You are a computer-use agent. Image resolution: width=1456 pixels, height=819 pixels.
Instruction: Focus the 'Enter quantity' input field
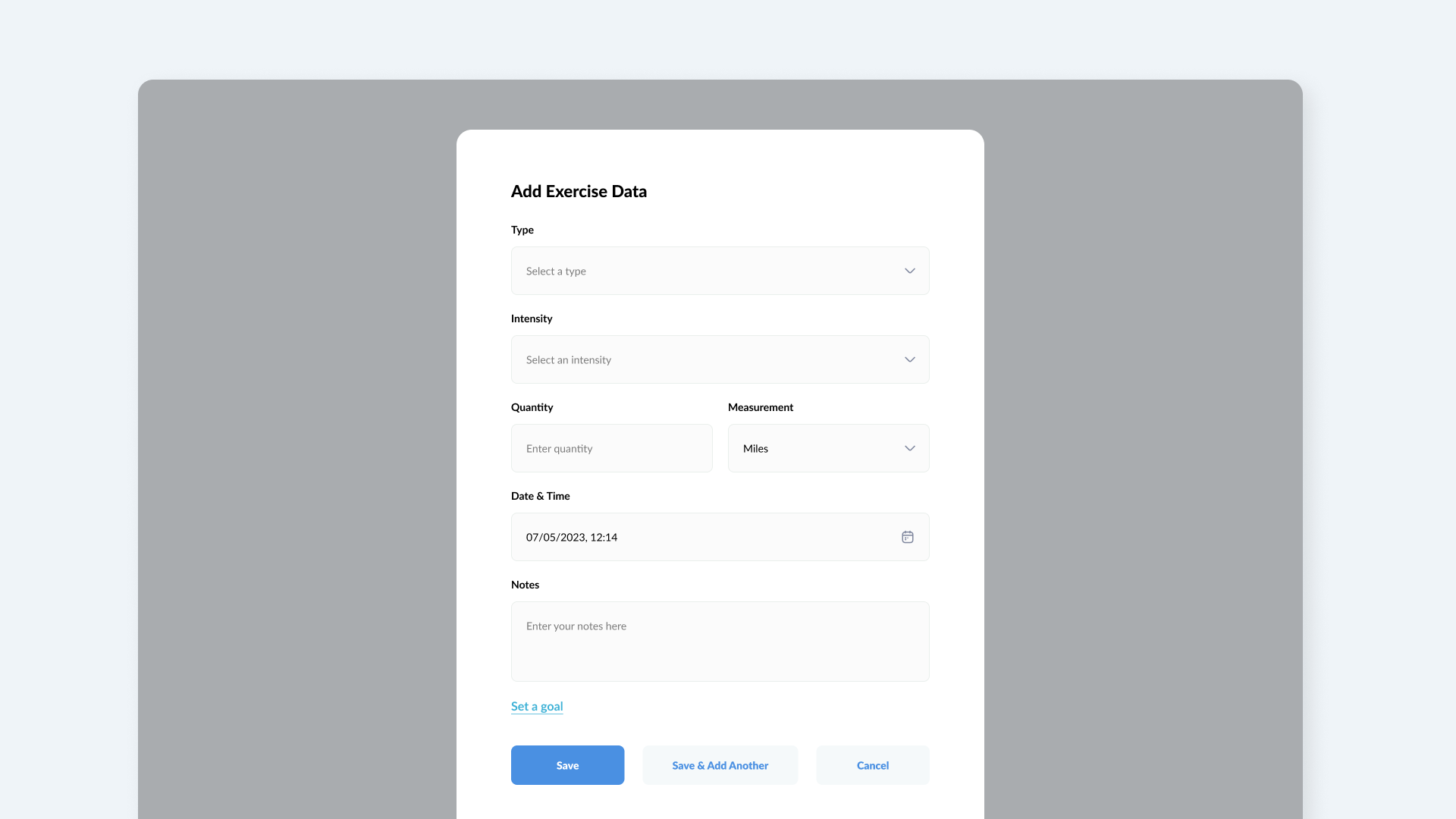click(611, 448)
